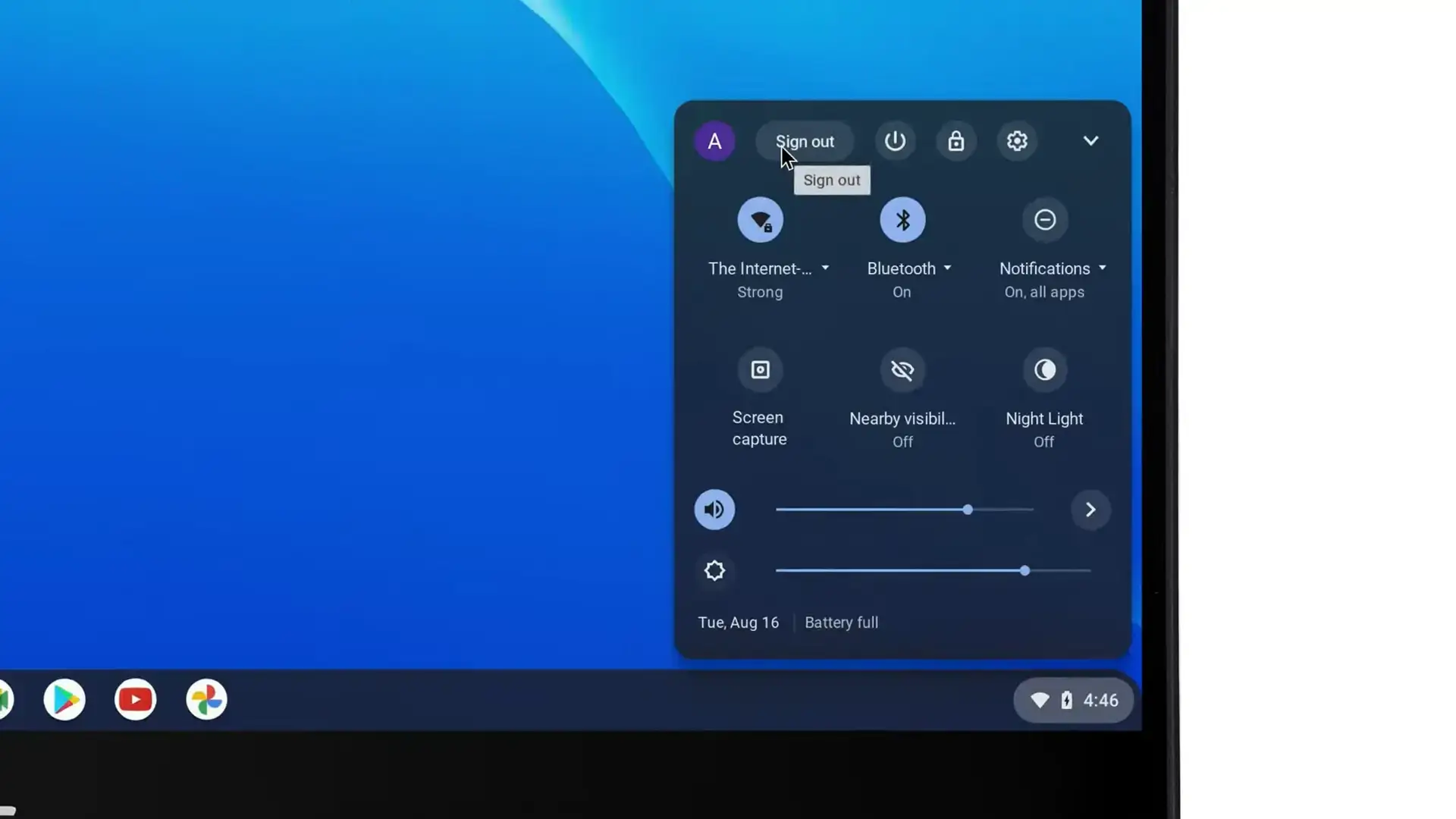Turn on Nearby visibility

(x=902, y=370)
